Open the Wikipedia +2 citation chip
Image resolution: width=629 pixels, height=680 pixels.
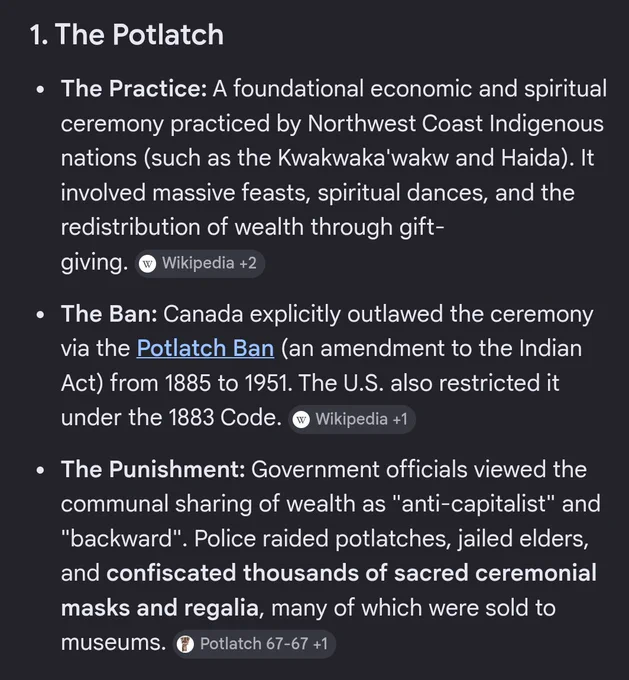pyautogui.click(x=200, y=263)
